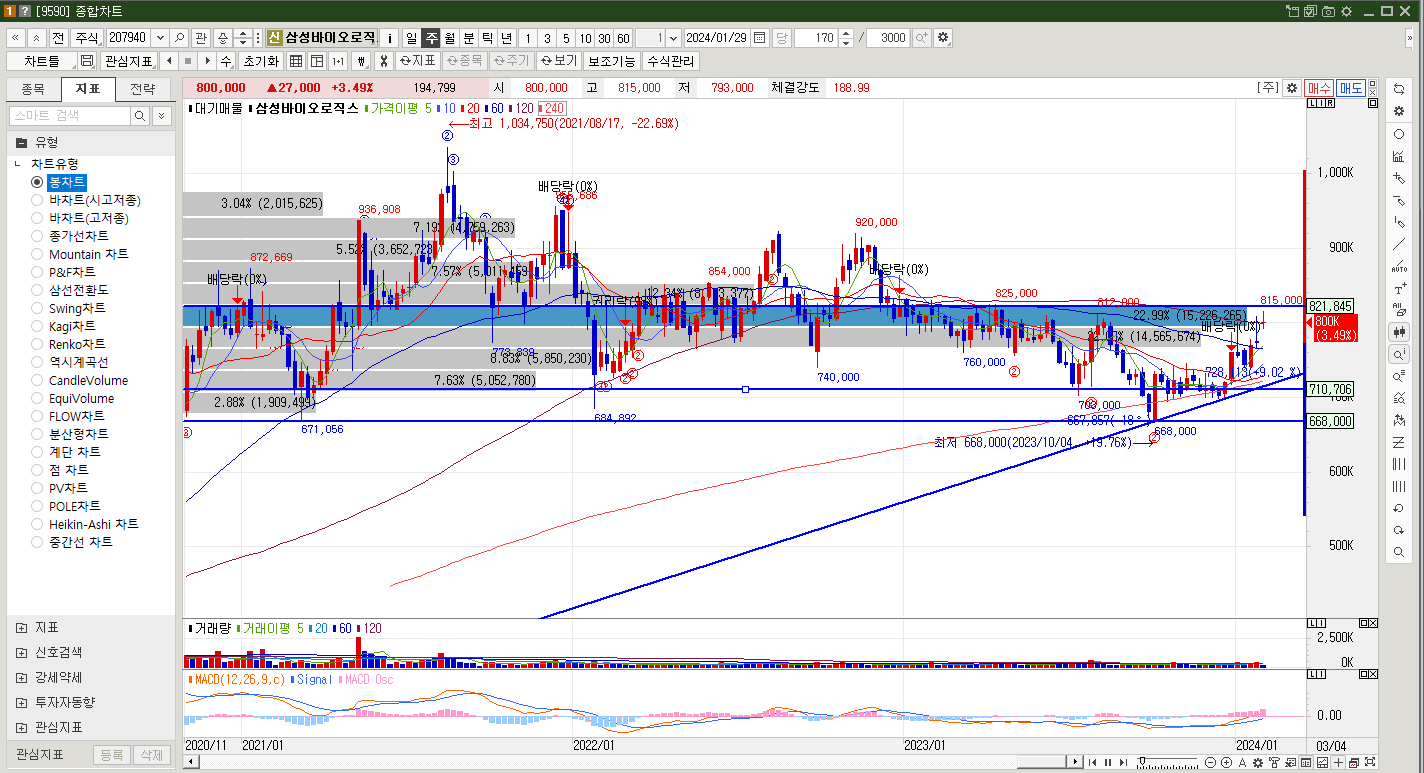Image resolution: width=1424 pixels, height=773 pixels.
Task: Click the sync/rotate arrows icon in right toolbar
Action: click(x=1398, y=88)
